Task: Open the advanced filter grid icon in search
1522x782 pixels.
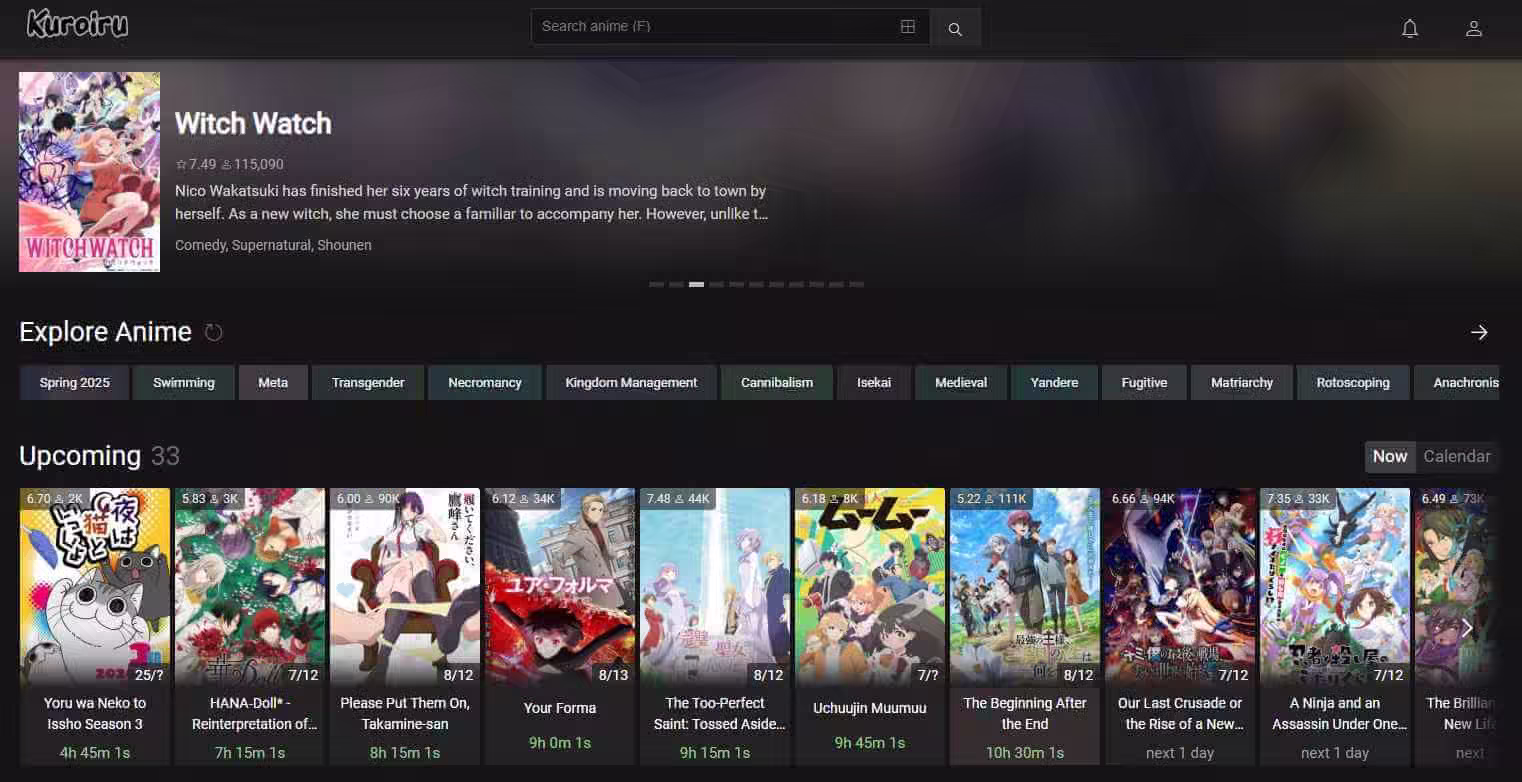Action: [908, 27]
